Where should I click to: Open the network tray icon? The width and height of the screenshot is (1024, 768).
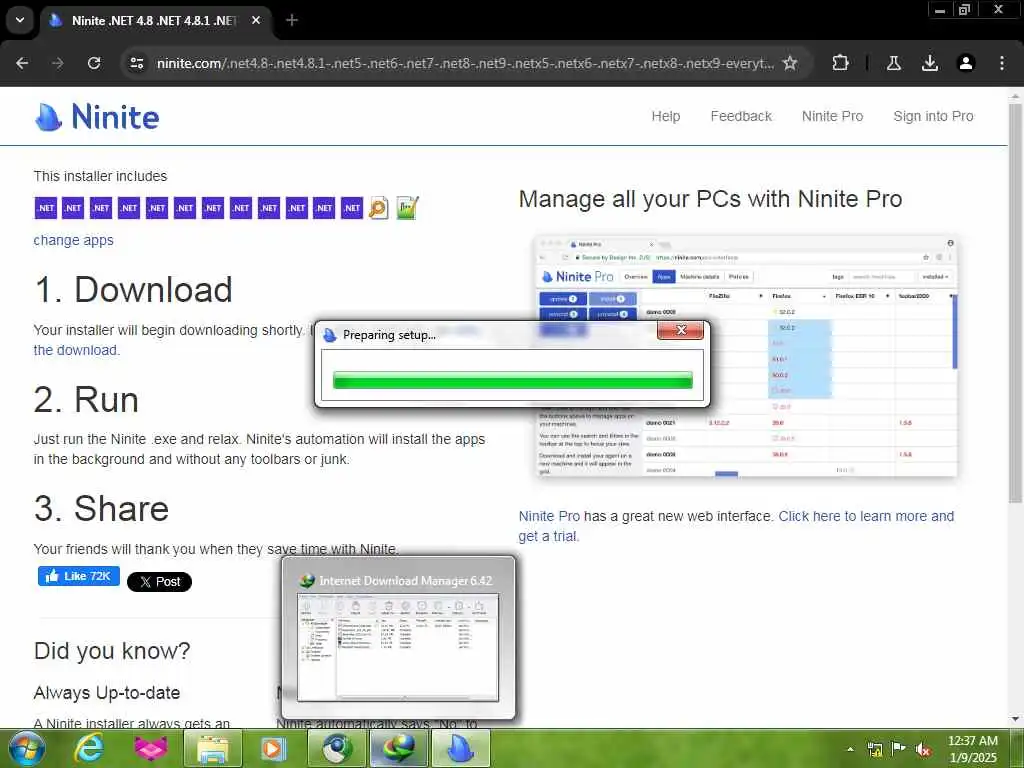tap(874, 749)
